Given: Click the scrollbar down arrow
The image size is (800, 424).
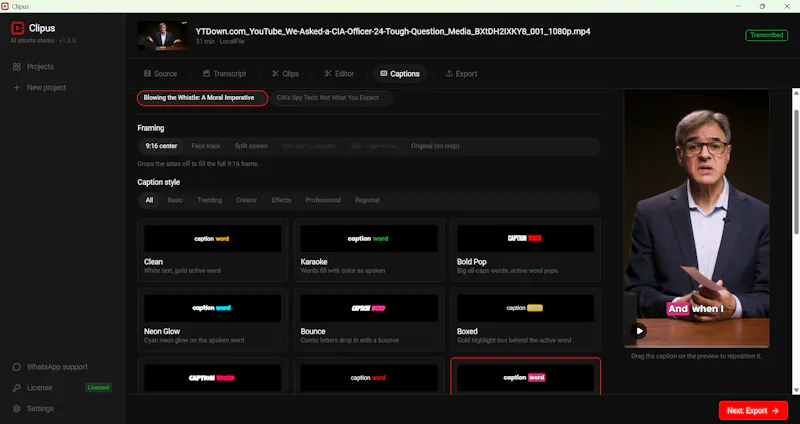Looking at the screenshot, I should 795,390.
